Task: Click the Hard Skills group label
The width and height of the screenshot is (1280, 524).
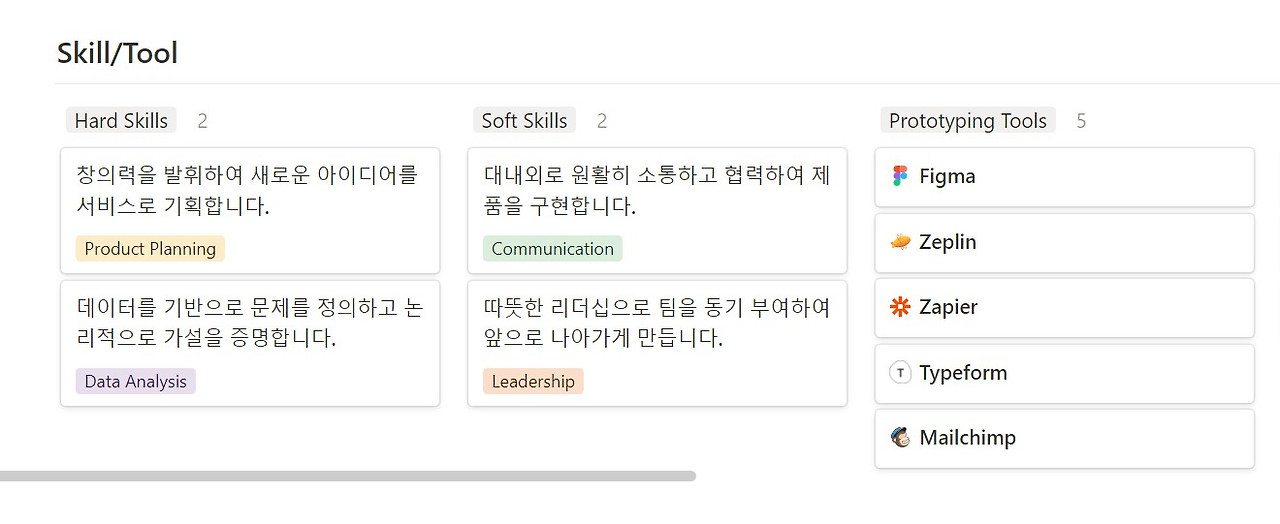Action: (x=121, y=121)
